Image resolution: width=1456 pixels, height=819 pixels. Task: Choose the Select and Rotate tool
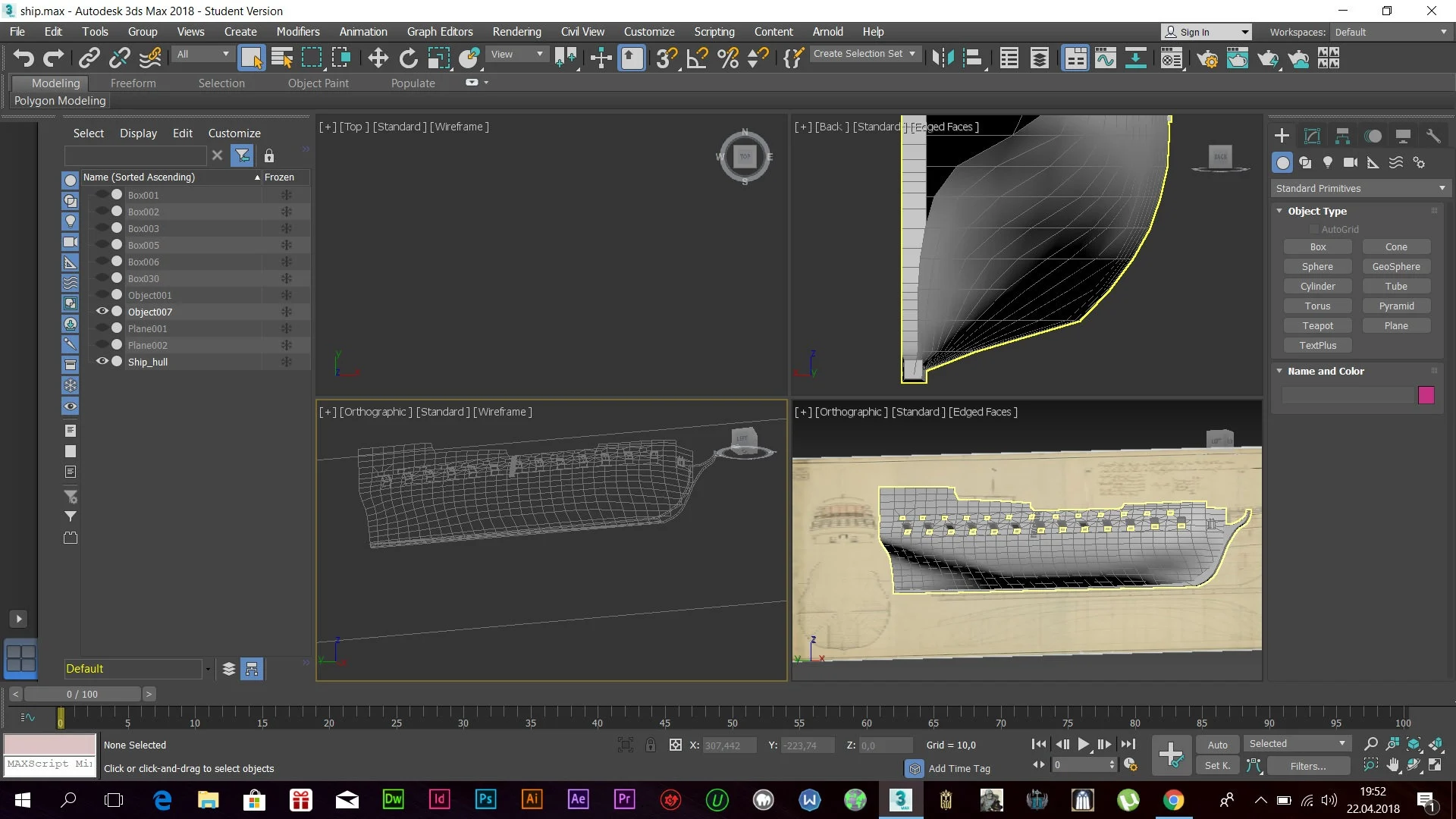pos(408,58)
